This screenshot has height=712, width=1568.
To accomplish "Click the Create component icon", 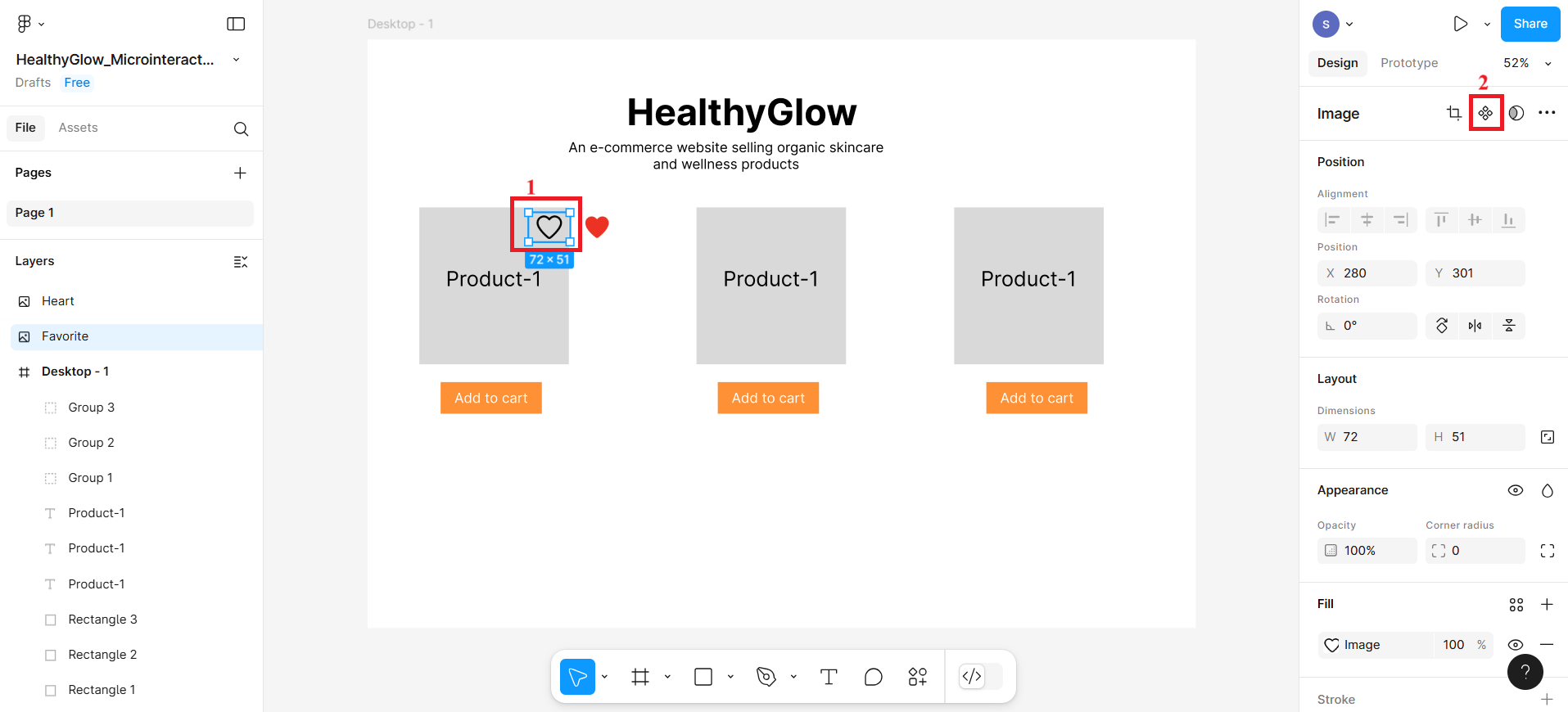I will pos(1485,113).
